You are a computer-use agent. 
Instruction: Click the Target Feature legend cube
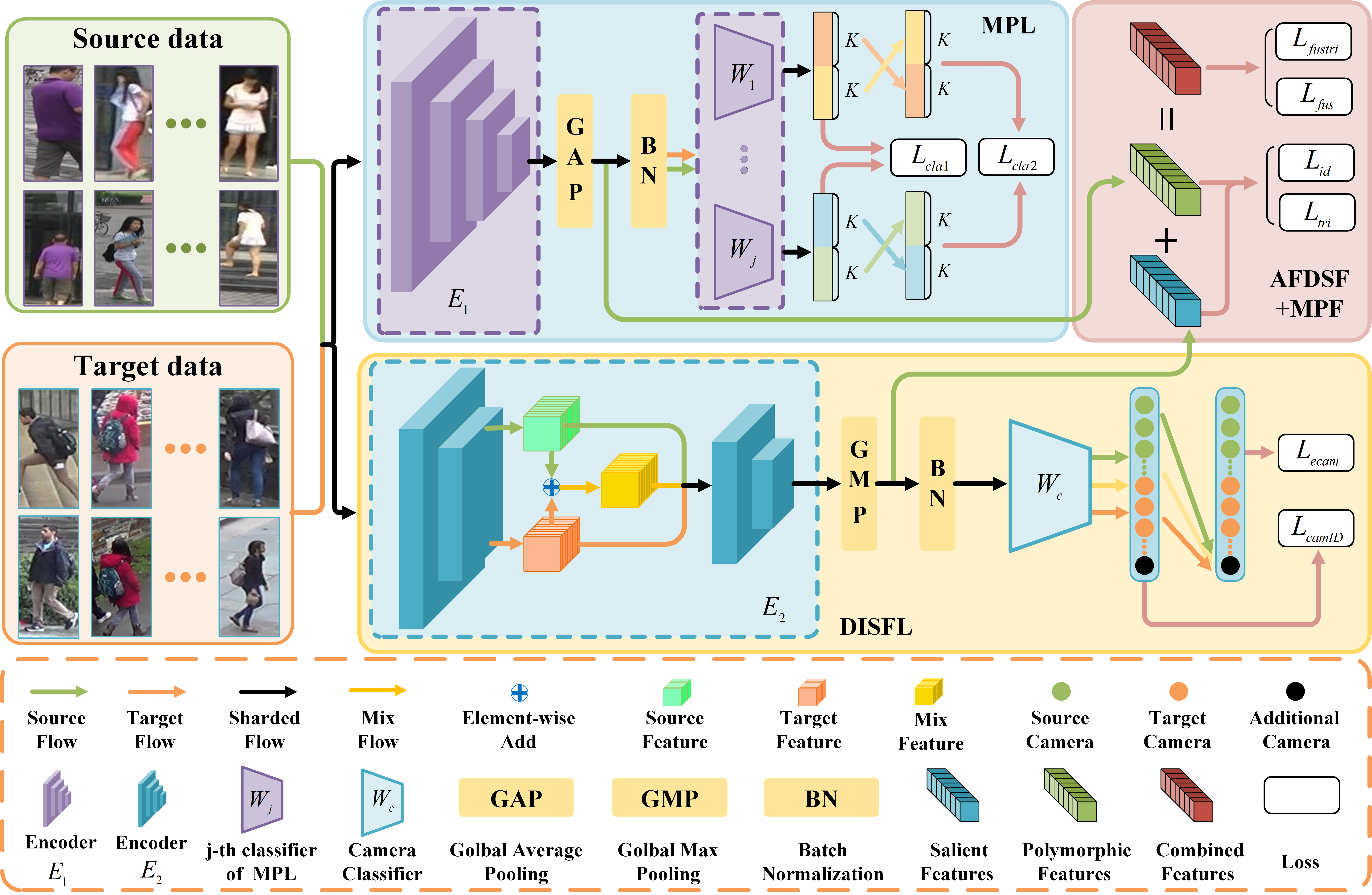pos(812,692)
